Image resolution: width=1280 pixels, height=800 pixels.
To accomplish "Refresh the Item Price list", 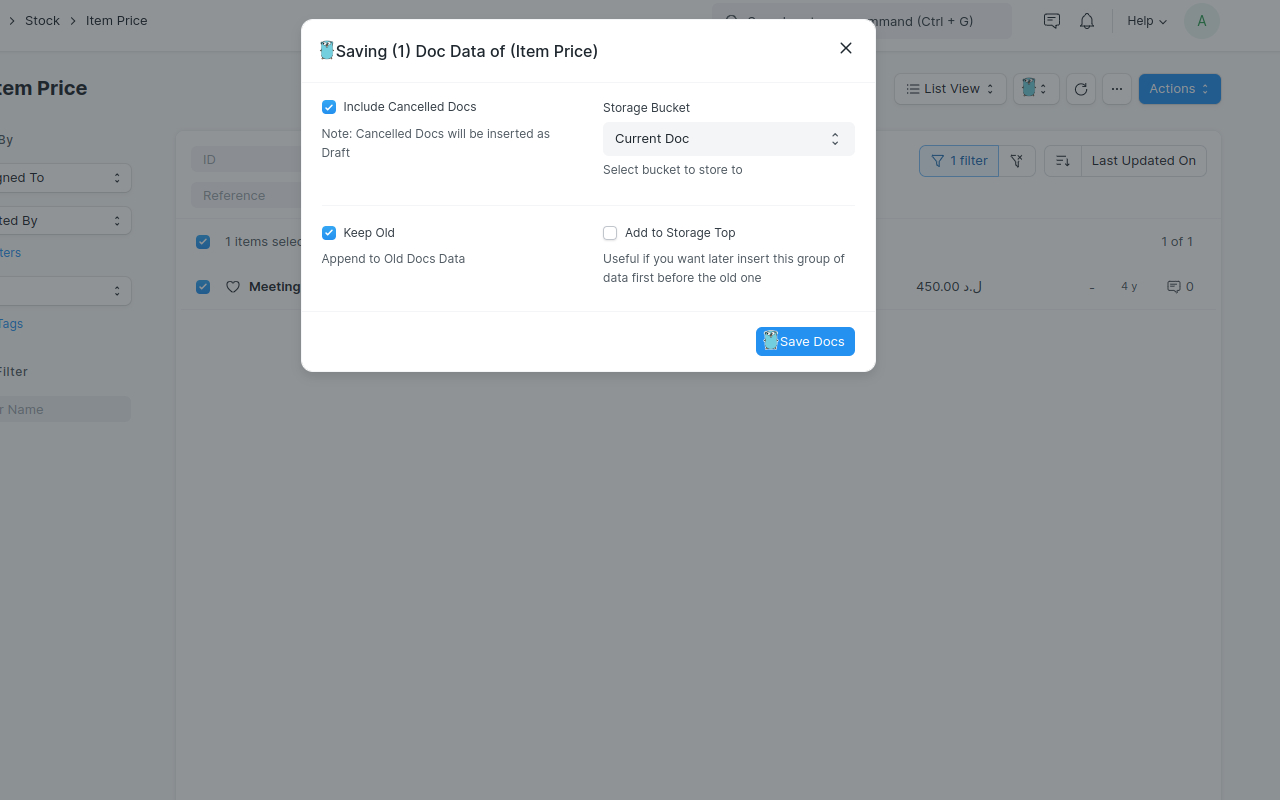I will tap(1081, 89).
